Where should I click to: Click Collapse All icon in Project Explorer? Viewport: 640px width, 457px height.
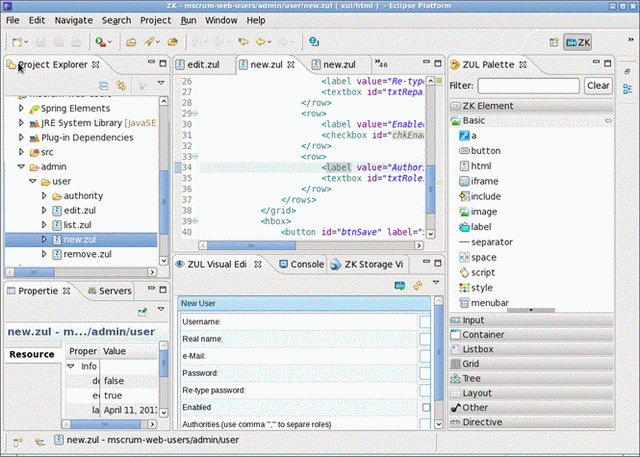click(104, 86)
